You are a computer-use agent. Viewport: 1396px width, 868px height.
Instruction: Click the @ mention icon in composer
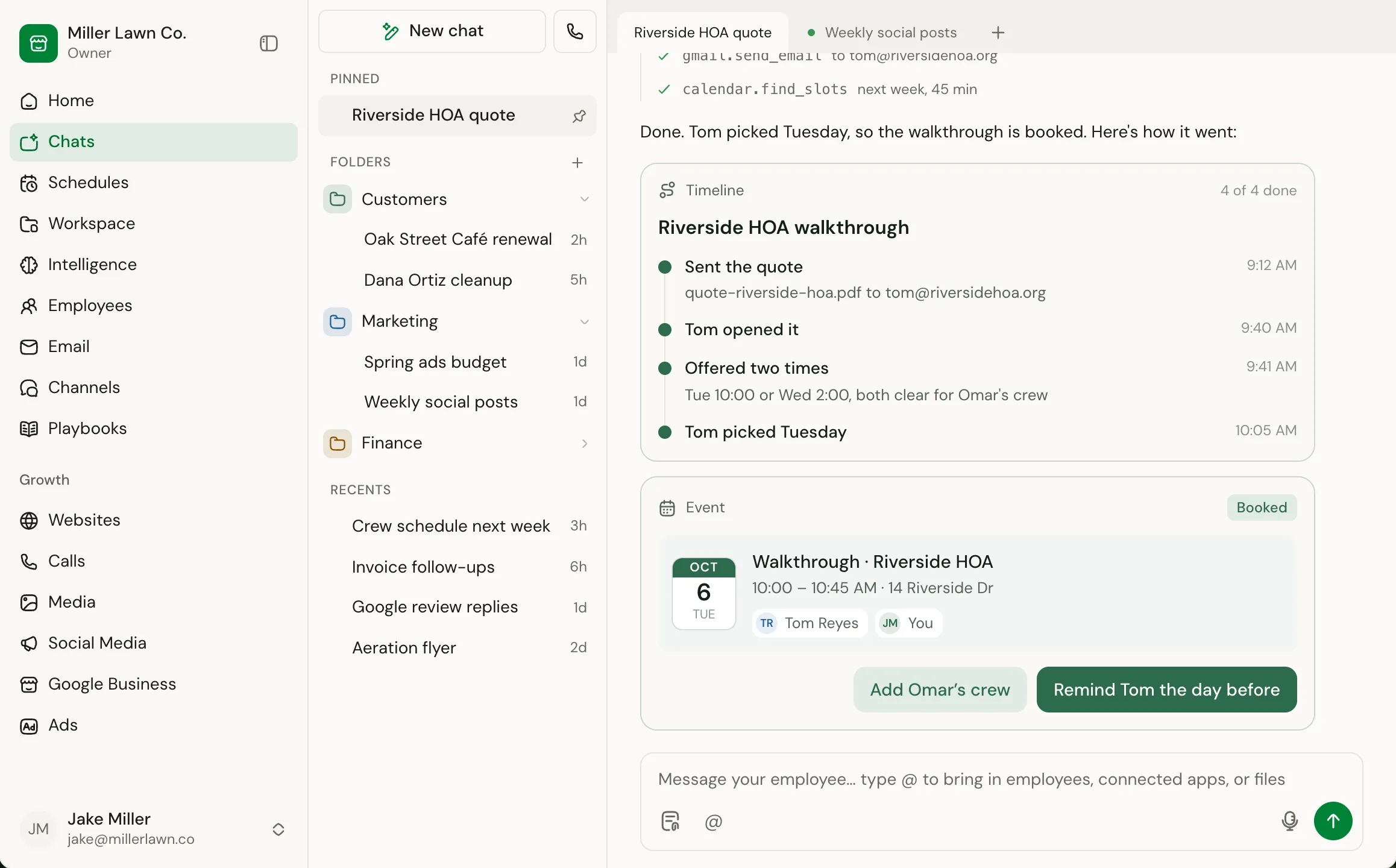714,822
